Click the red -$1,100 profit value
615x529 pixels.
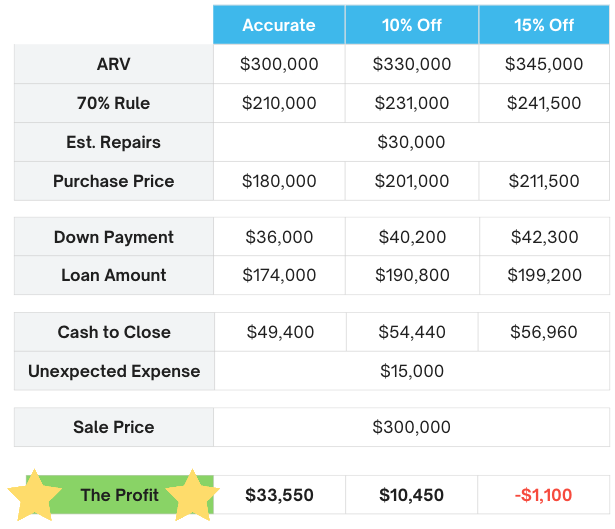544,495
